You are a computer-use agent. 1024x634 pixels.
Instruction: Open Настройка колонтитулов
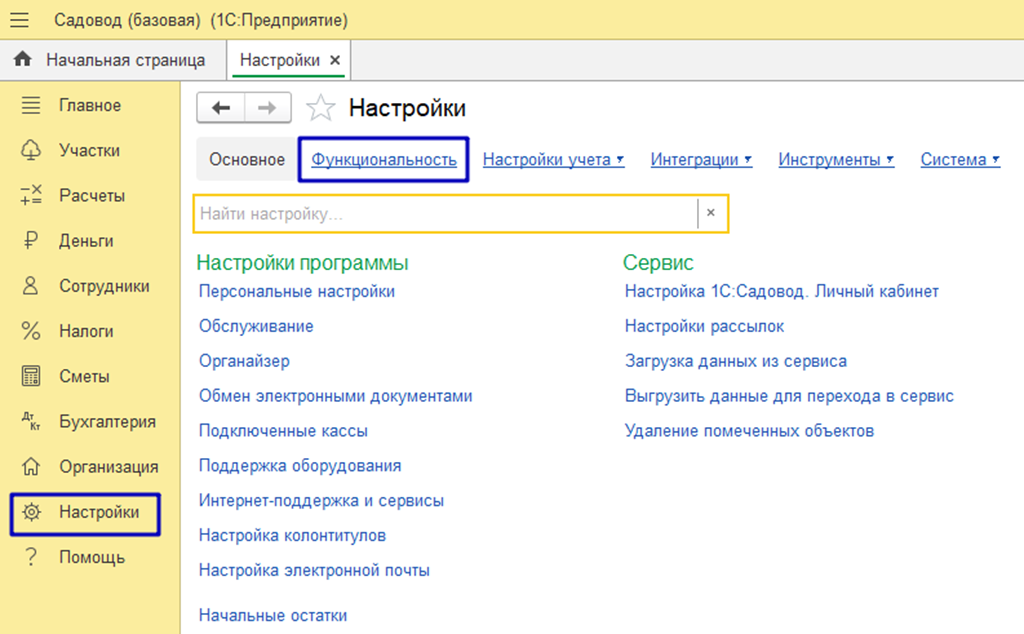click(x=293, y=535)
